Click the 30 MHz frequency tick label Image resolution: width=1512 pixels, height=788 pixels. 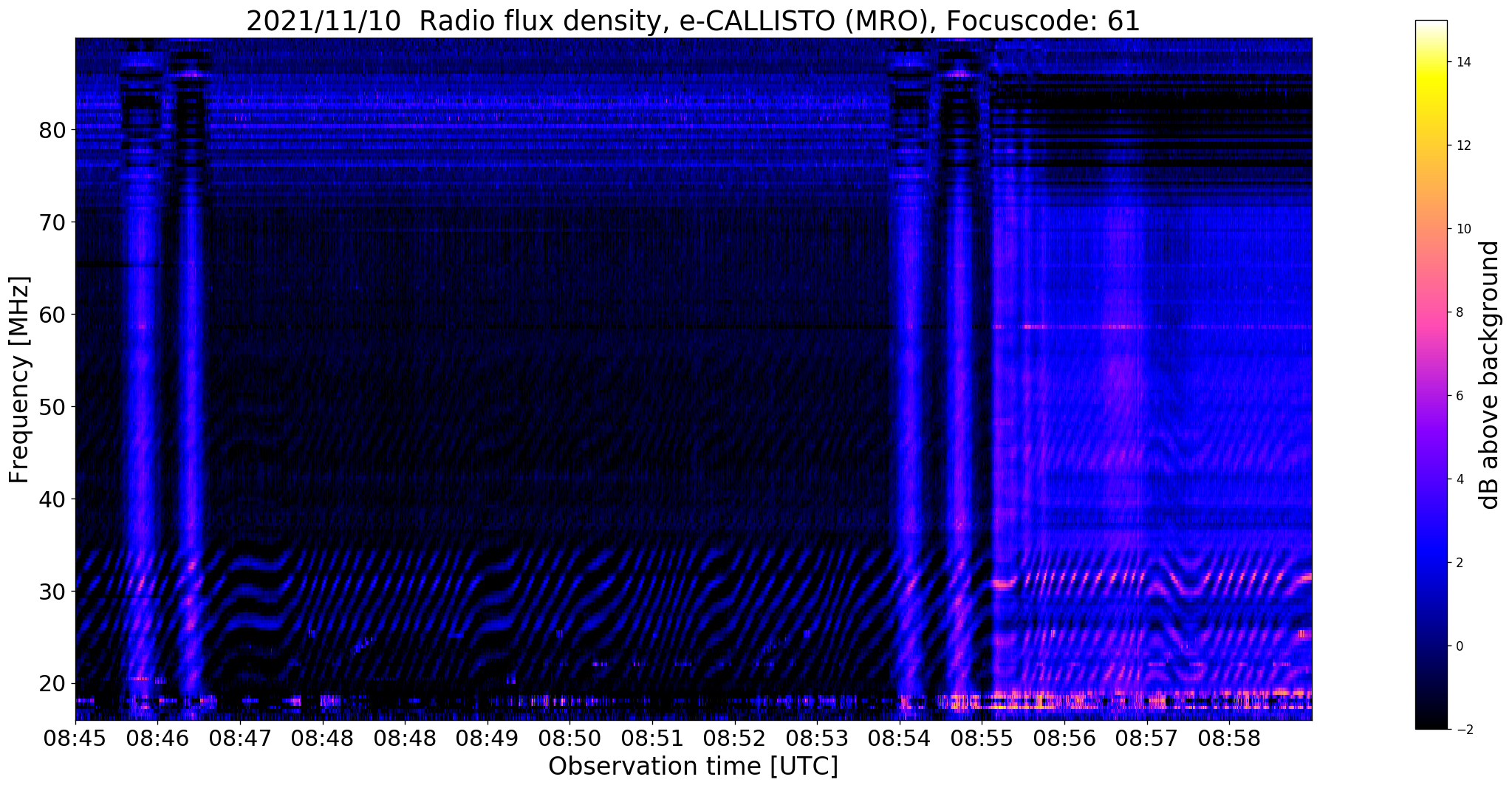point(52,592)
